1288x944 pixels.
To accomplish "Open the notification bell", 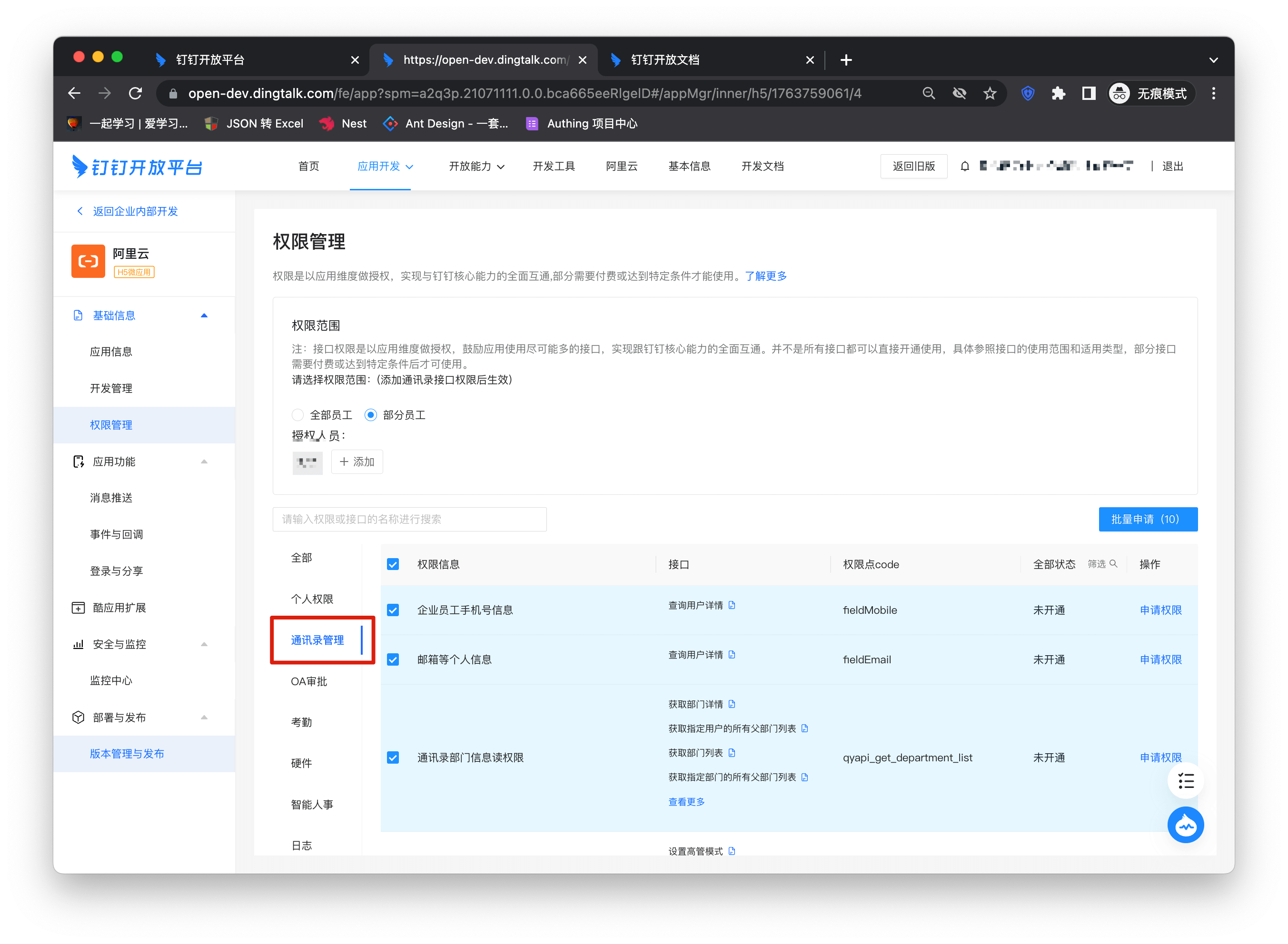I will coord(965,166).
